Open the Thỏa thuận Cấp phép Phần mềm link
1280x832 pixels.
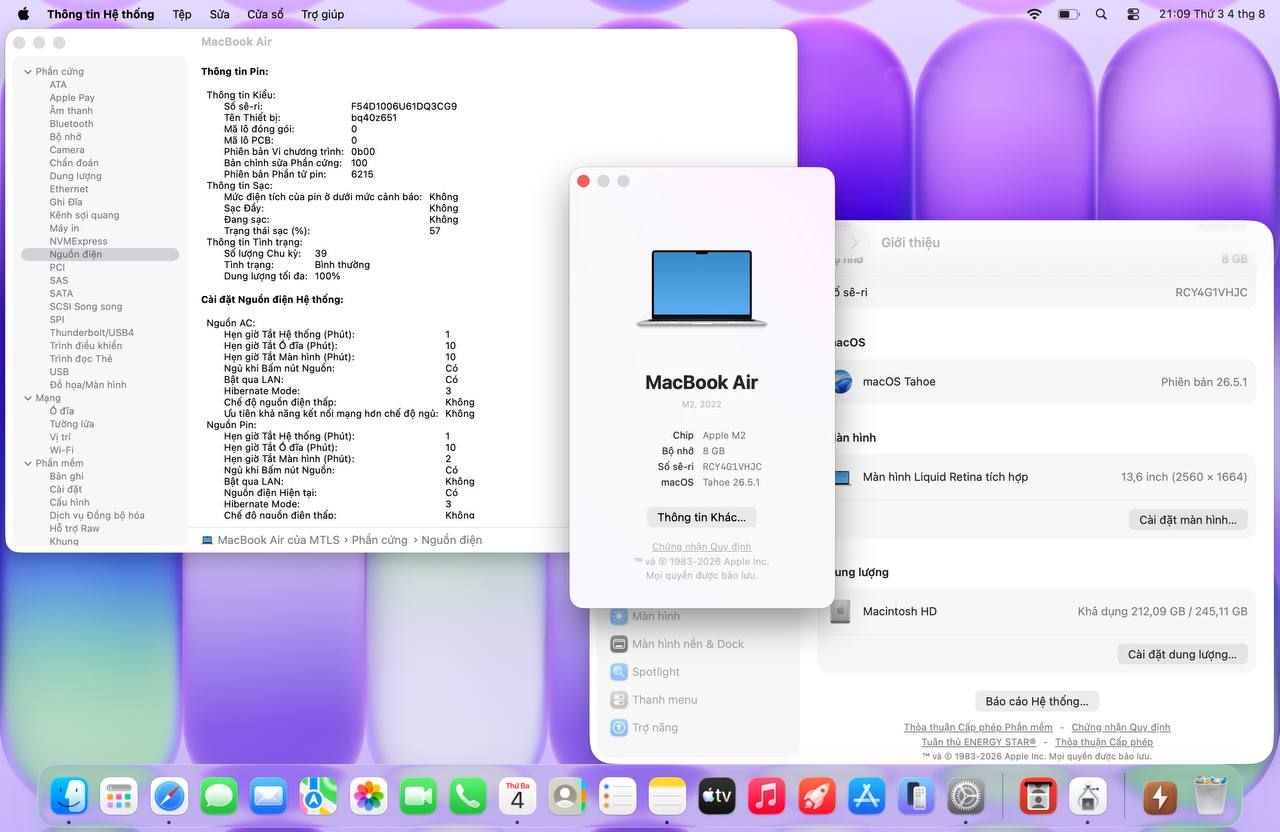coord(978,727)
